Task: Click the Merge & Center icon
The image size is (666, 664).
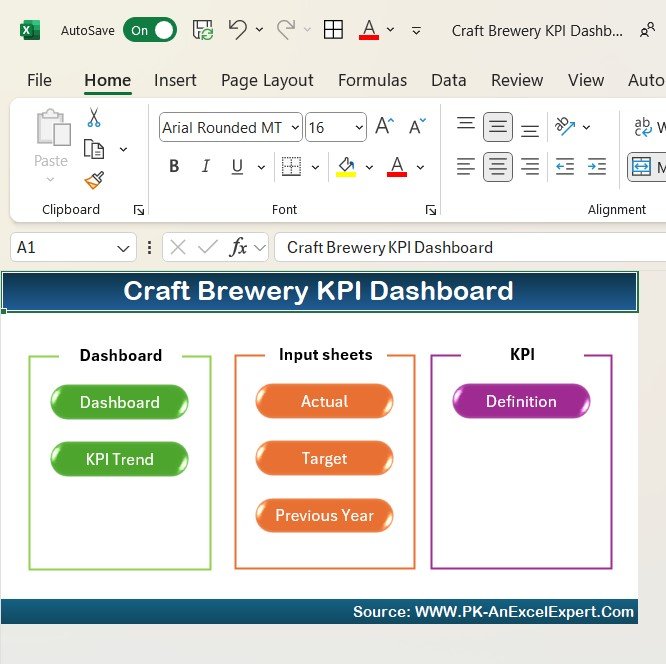Action: (641, 166)
